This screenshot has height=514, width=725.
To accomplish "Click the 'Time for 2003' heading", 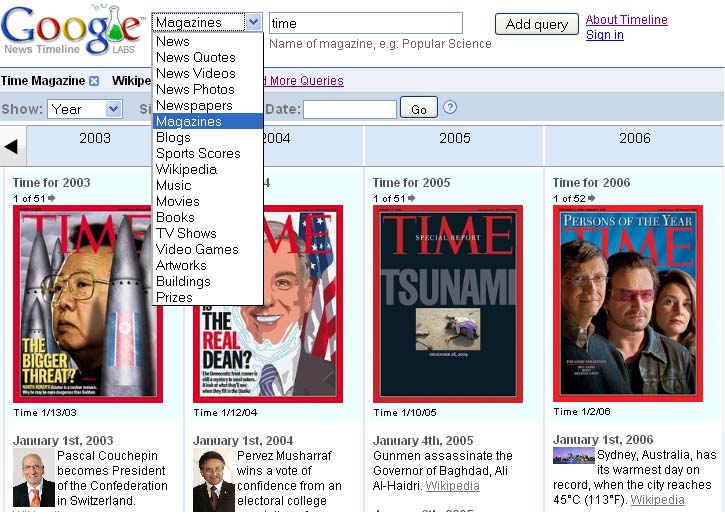I will [51, 183].
